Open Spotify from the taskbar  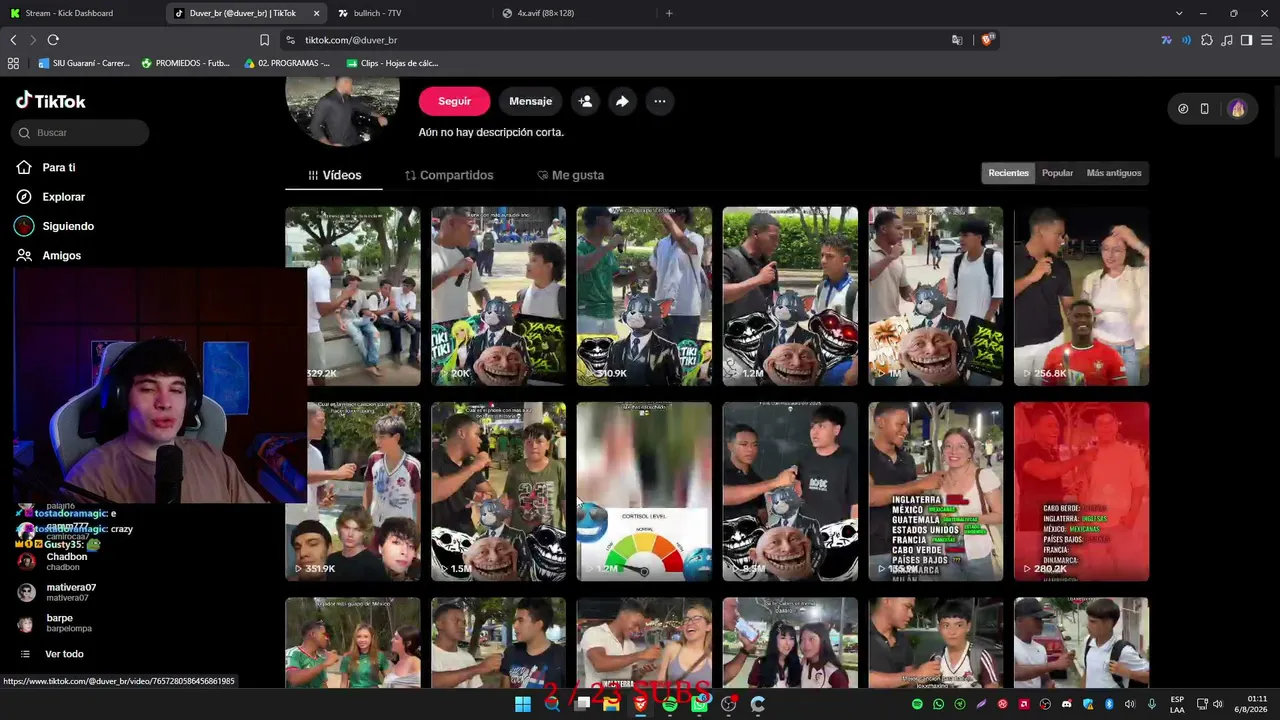click(670, 704)
